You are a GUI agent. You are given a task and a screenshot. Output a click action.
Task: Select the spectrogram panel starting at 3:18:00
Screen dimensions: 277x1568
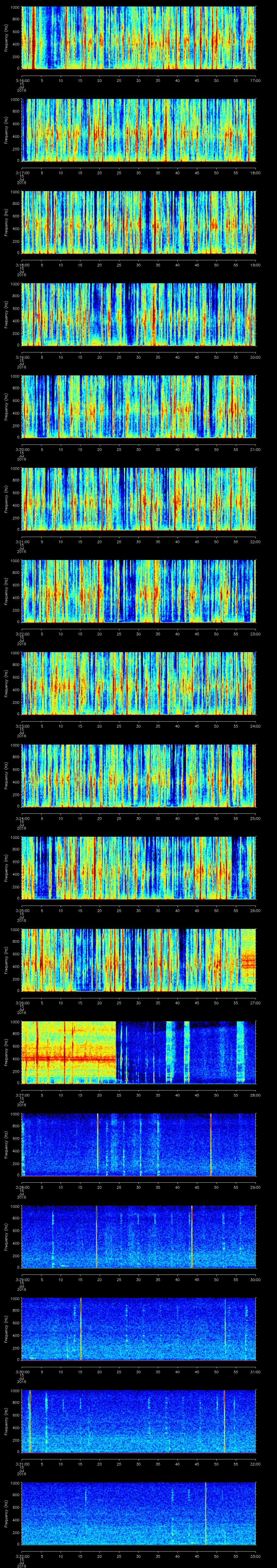click(x=139, y=222)
